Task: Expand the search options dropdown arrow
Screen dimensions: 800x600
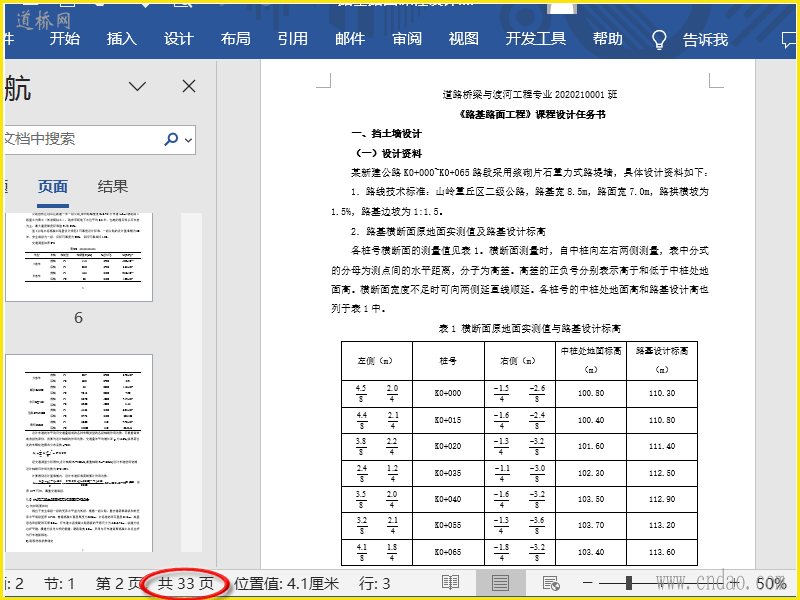Action: point(189,139)
